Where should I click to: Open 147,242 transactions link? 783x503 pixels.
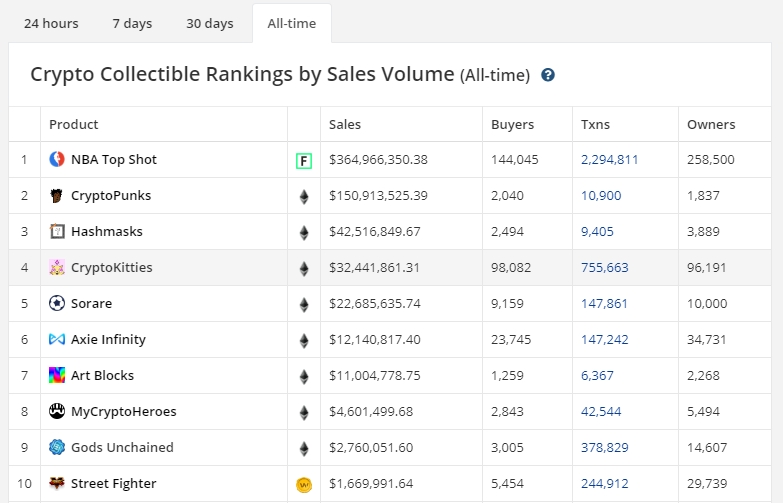pyautogui.click(x=605, y=339)
